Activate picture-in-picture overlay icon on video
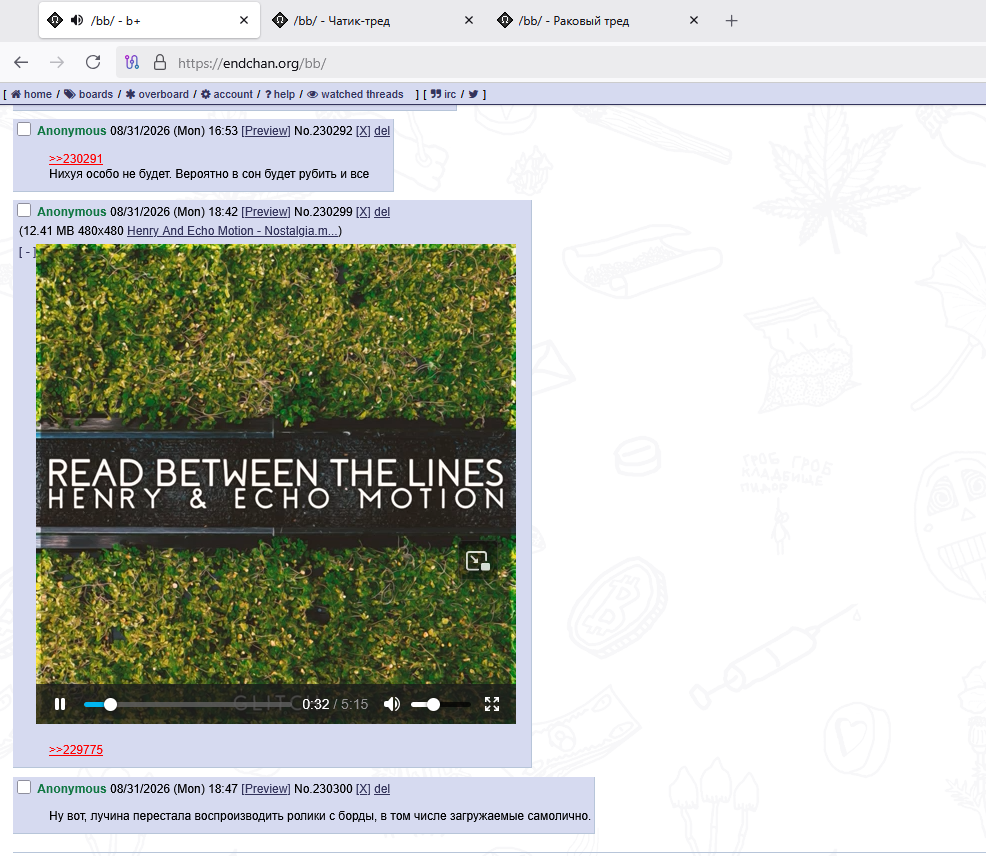The height and width of the screenshot is (856, 986). pos(477,560)
